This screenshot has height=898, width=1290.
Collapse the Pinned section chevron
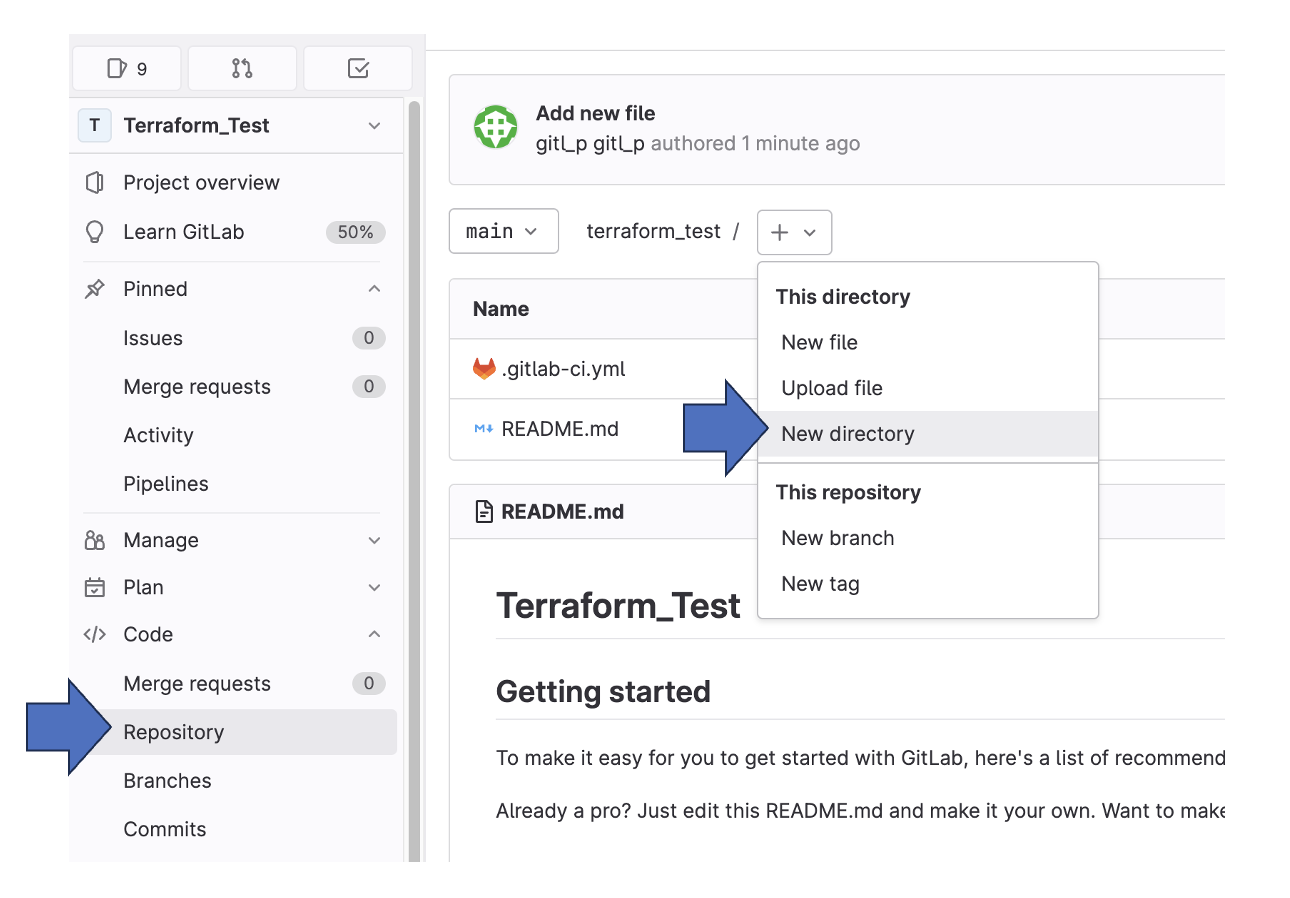374,288
